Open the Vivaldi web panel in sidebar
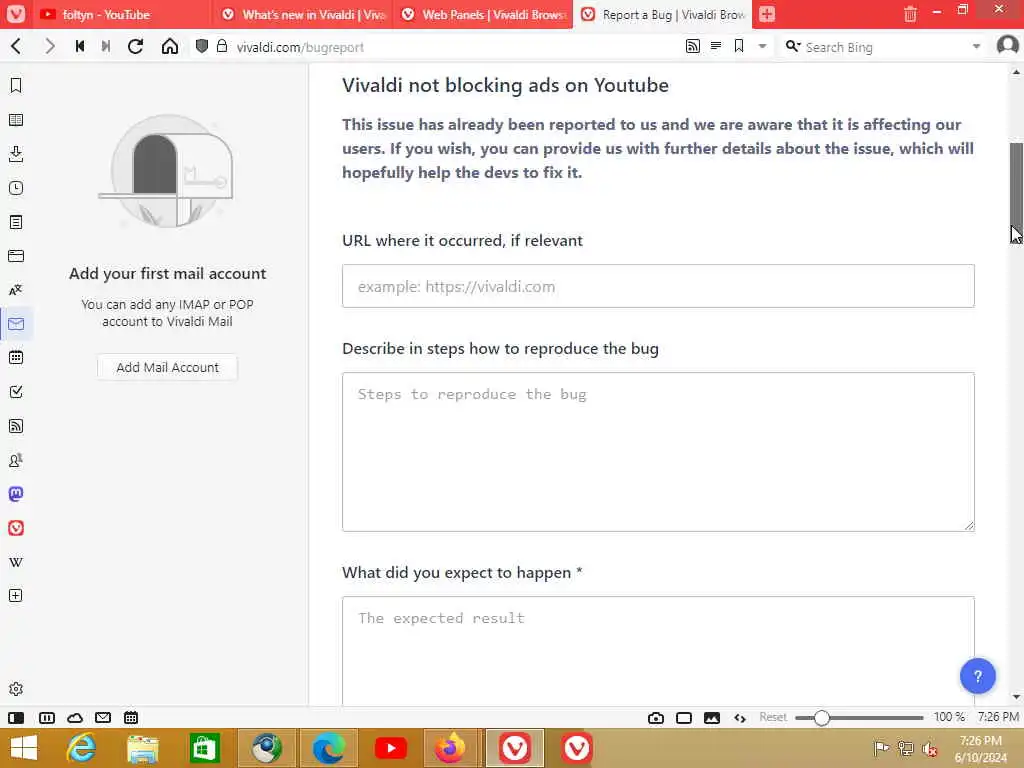Viewport: 1024px width, 768px height. click(16, 528)
